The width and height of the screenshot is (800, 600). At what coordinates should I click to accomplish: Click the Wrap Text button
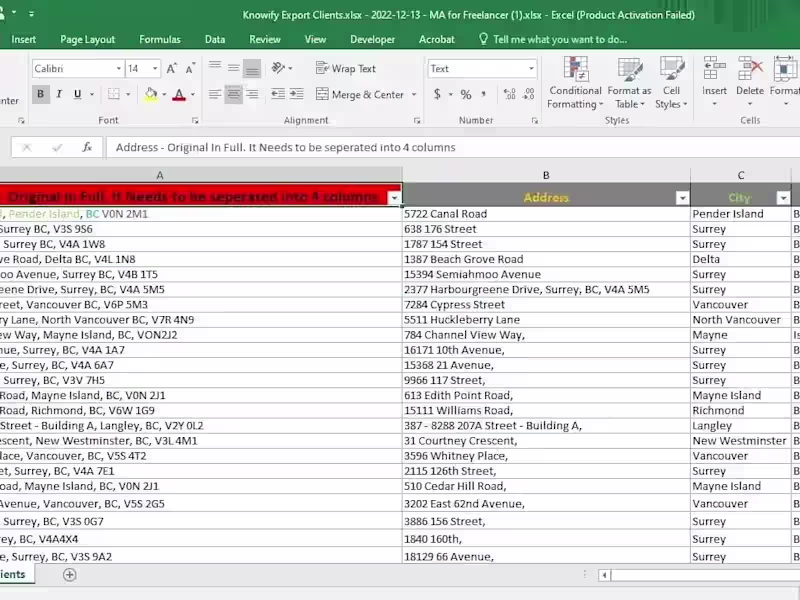tap(346, 68)
